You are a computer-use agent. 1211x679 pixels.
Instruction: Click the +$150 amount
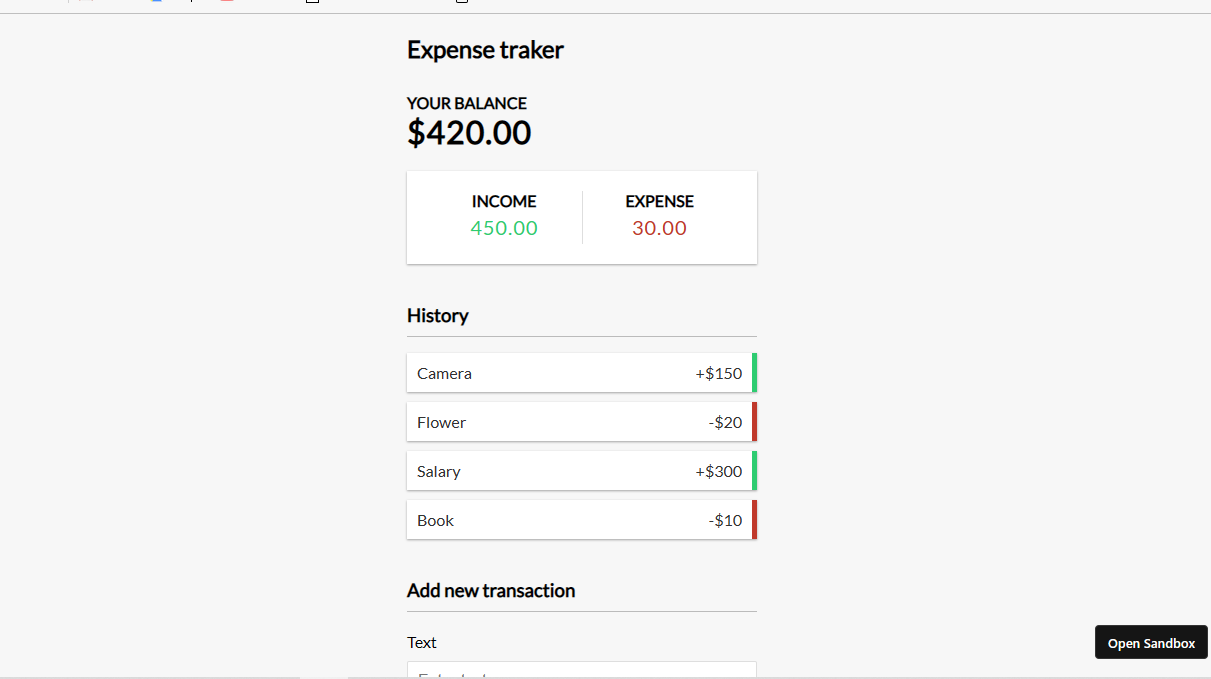click(718, 373)
